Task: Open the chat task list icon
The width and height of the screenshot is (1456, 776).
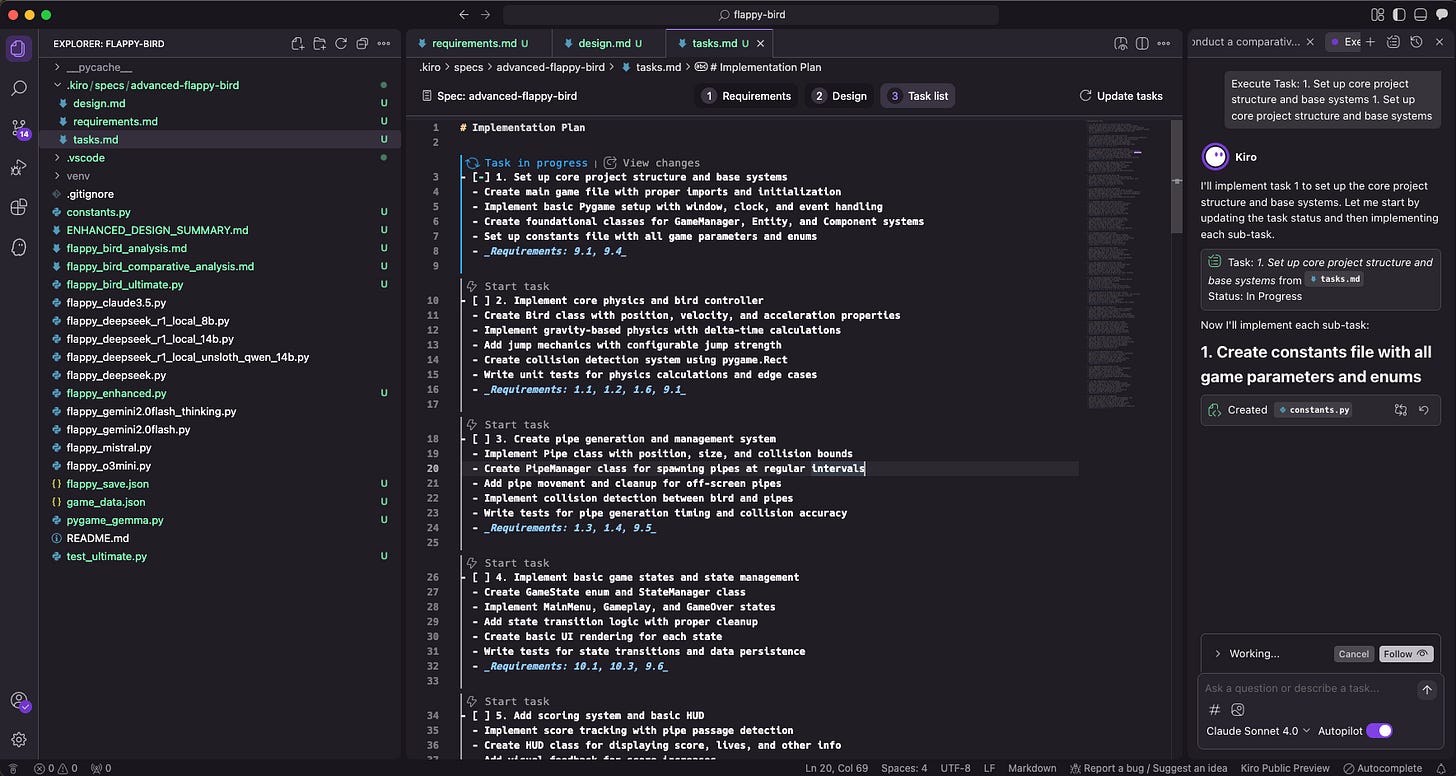Action: (x=1393, y=42)
